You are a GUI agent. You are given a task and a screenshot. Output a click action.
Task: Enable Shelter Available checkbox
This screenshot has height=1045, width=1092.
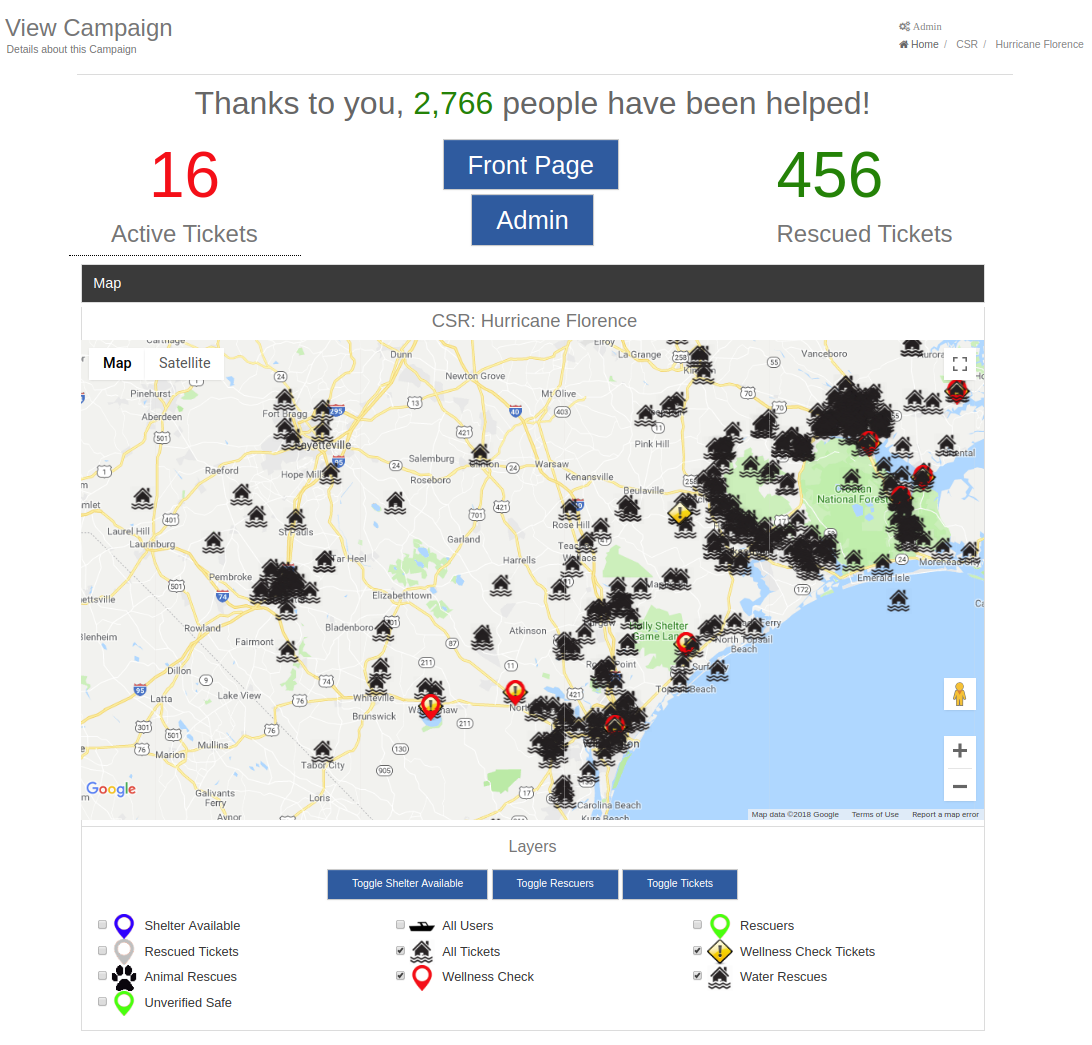[102, 925]
